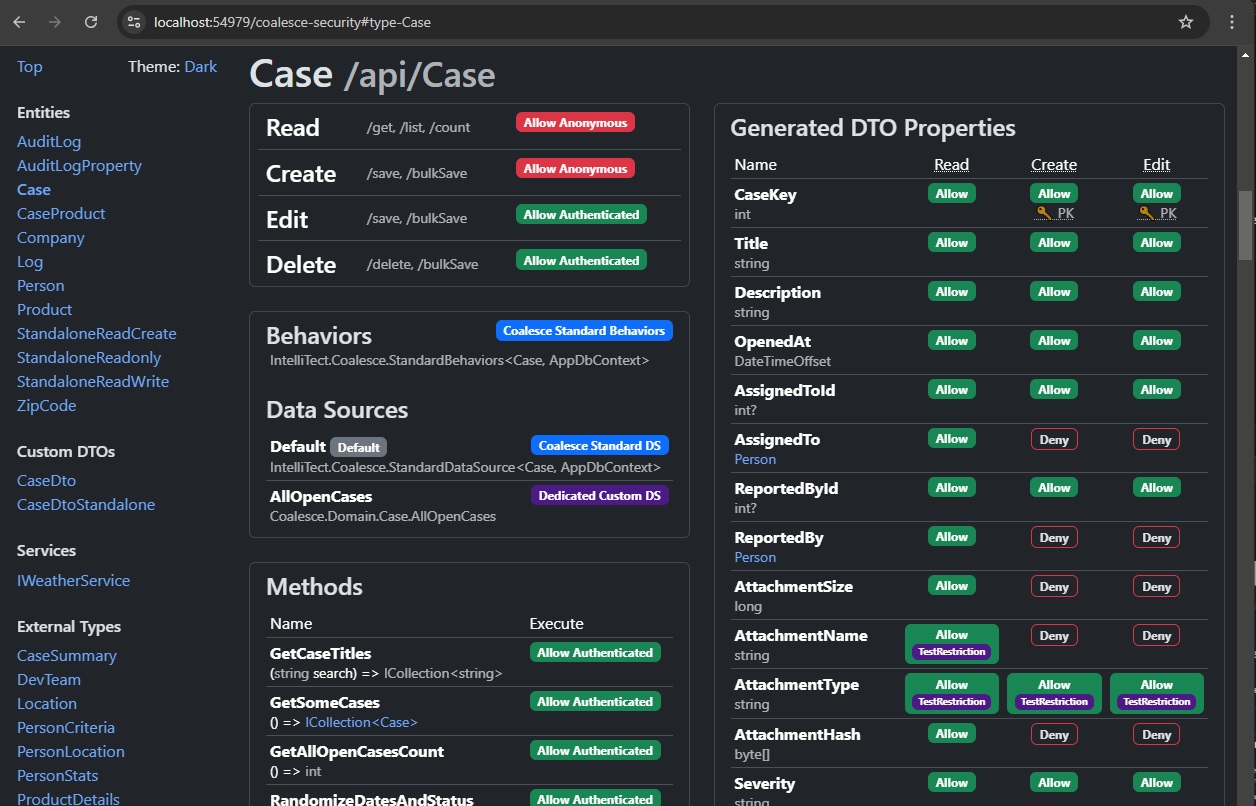Open PersonCriteria external type link
1256x806 pixels.
tap(66, 728)
